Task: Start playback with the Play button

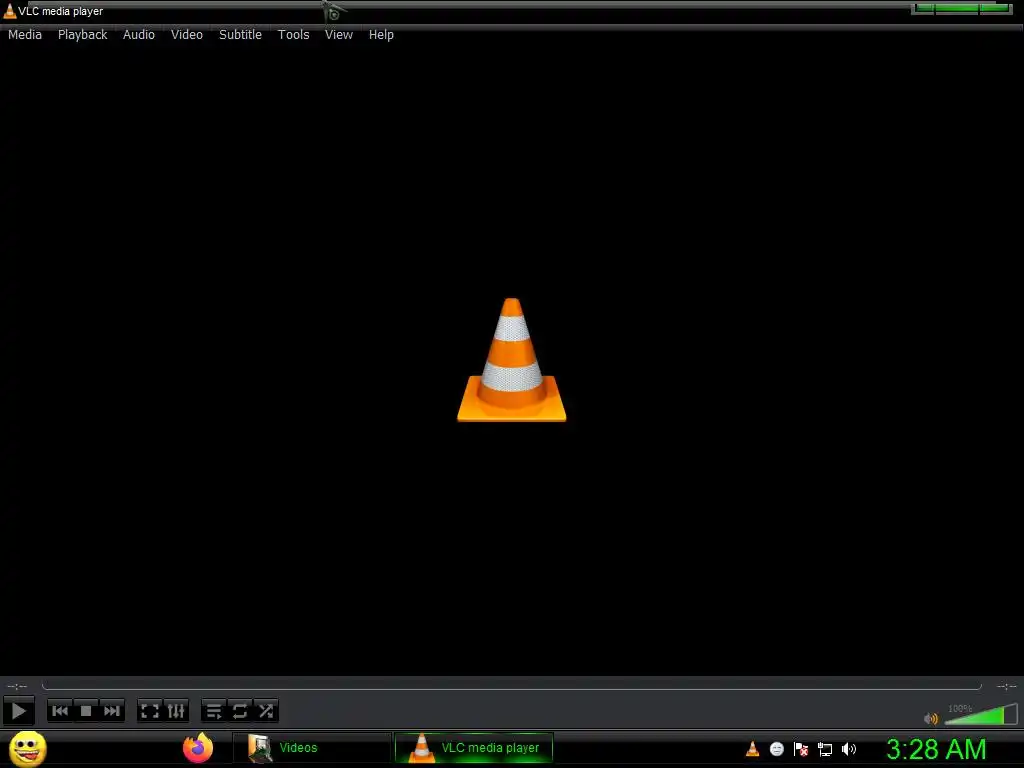Action: coord(19,711)
